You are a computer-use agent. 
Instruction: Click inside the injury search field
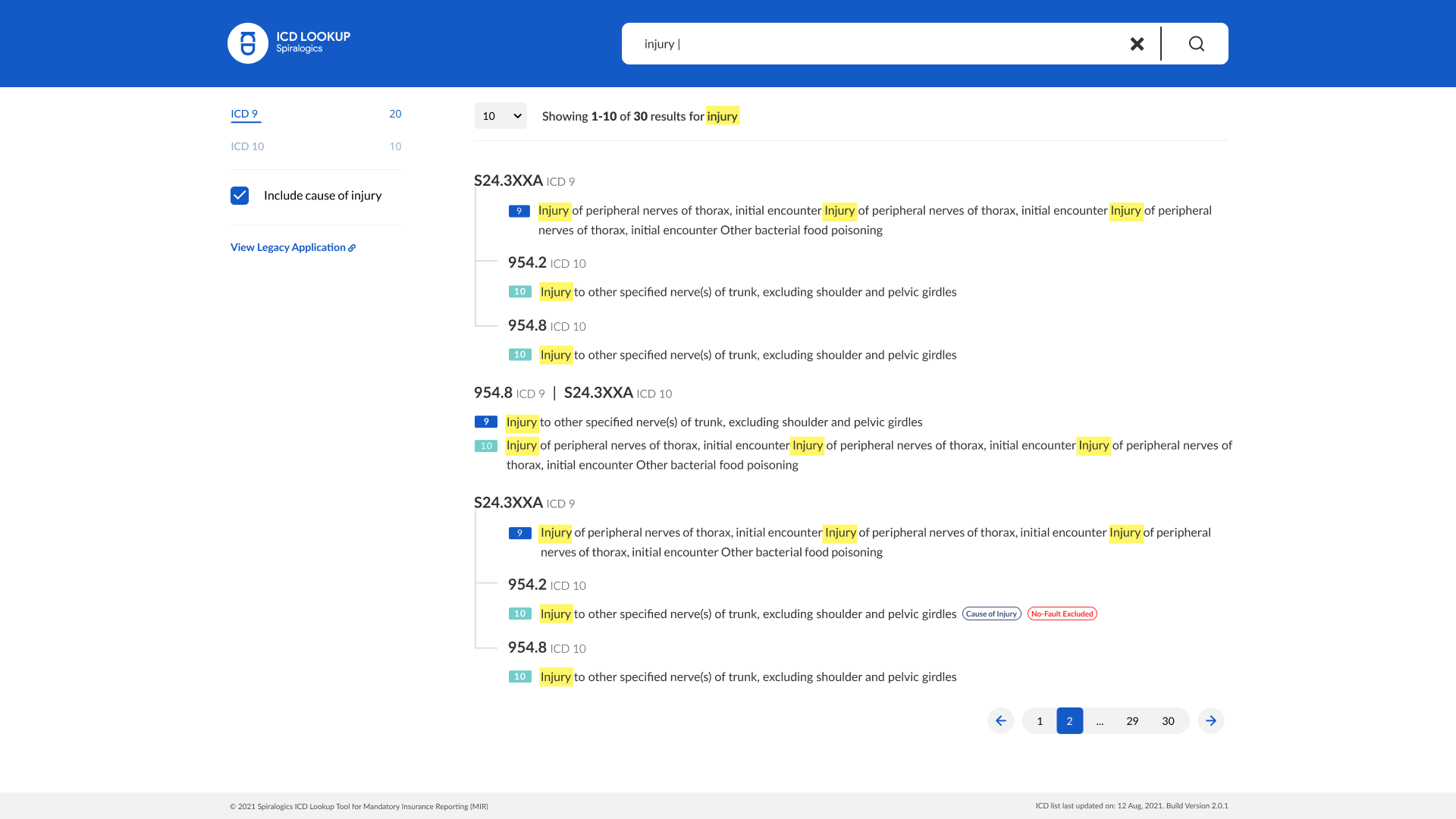(834, 43)
